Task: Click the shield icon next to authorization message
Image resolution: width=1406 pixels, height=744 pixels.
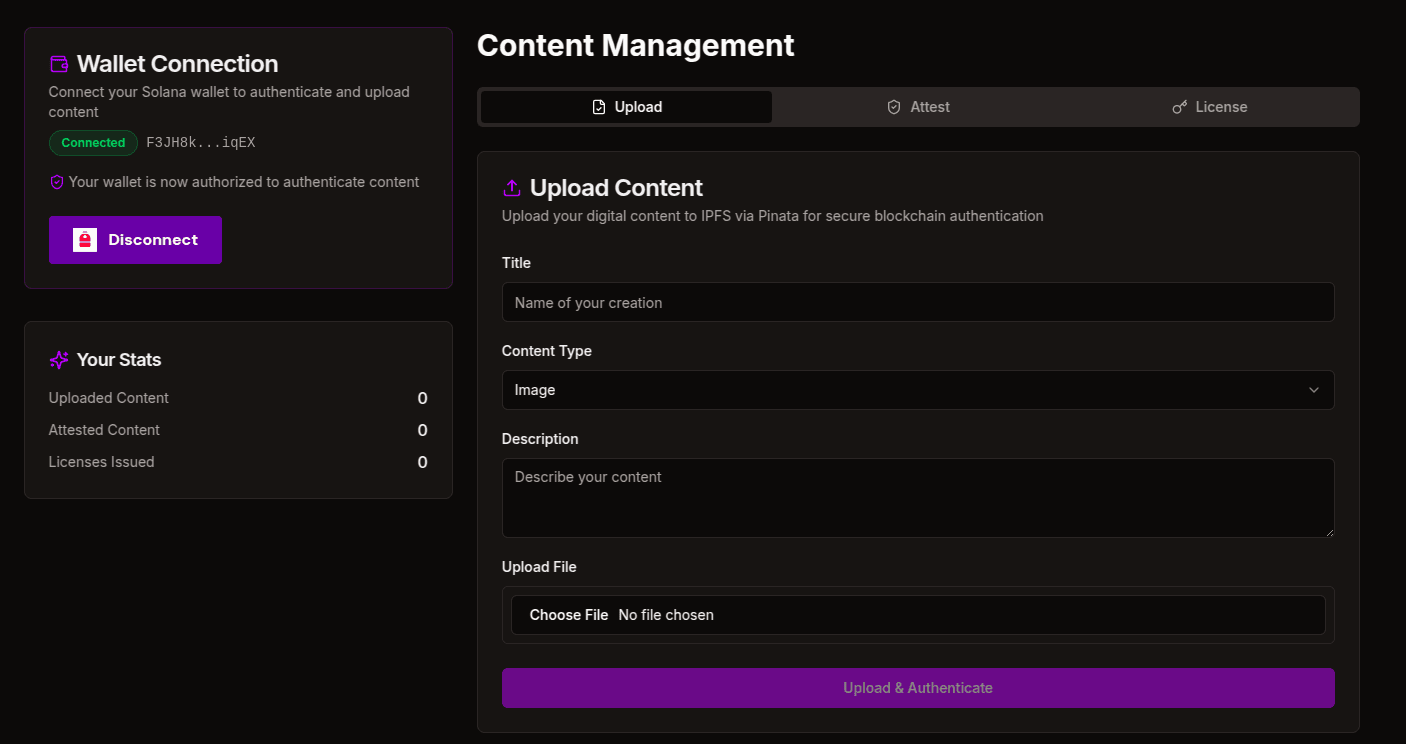Action: coord(57,182)
